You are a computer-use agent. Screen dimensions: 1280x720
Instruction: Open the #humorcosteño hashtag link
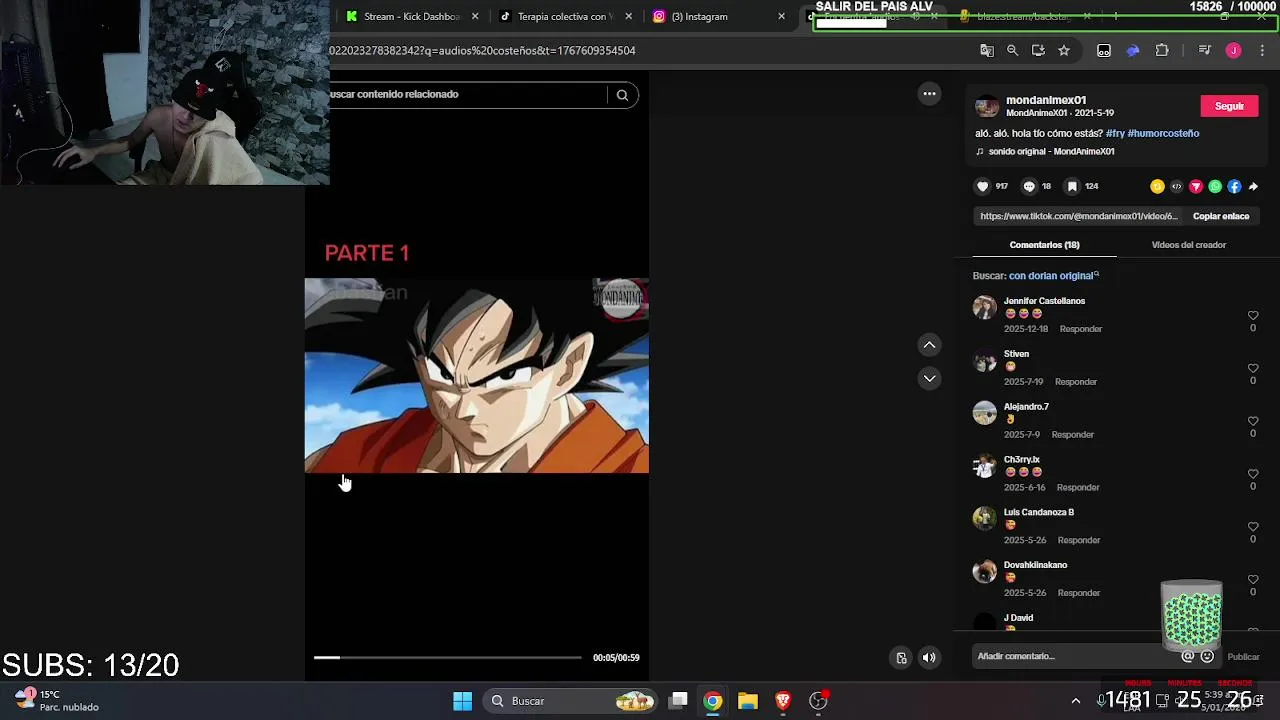1163,133
